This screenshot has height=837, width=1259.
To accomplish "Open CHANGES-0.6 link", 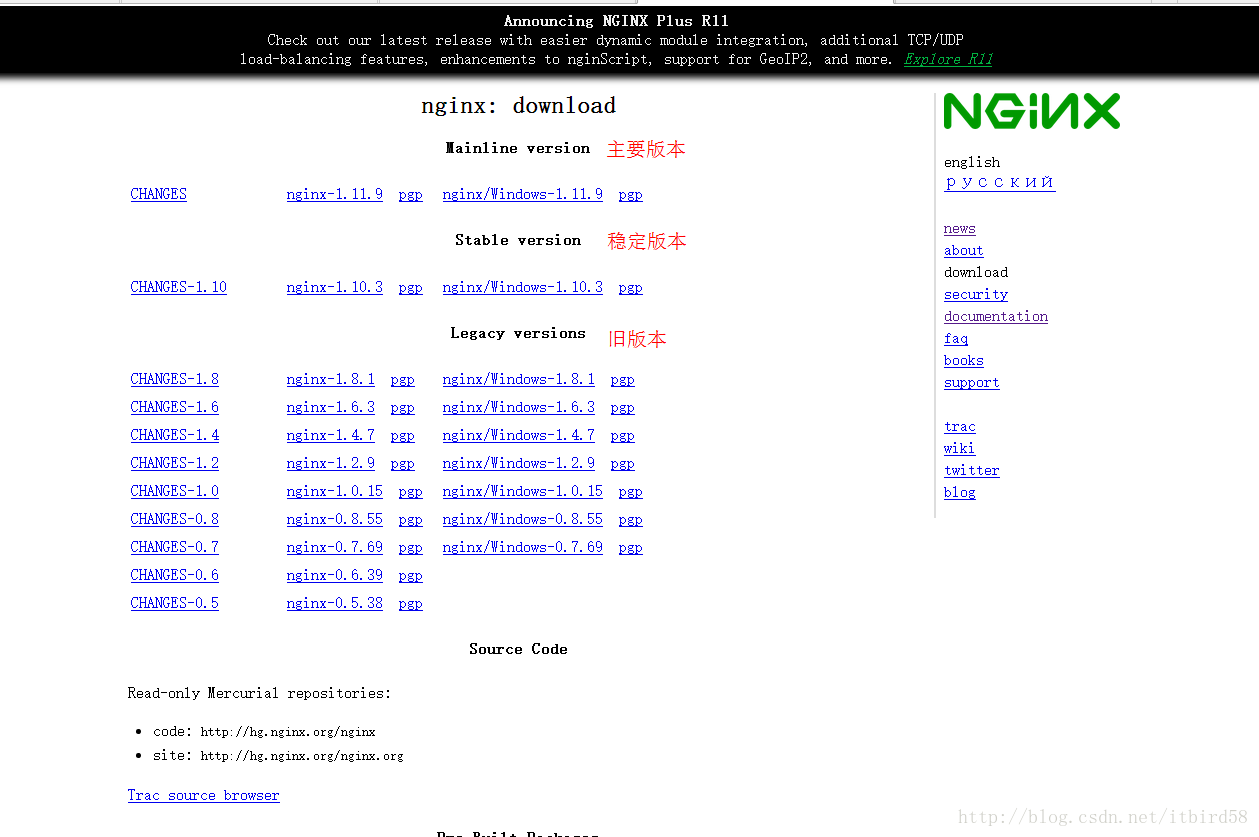I will 174,575.
